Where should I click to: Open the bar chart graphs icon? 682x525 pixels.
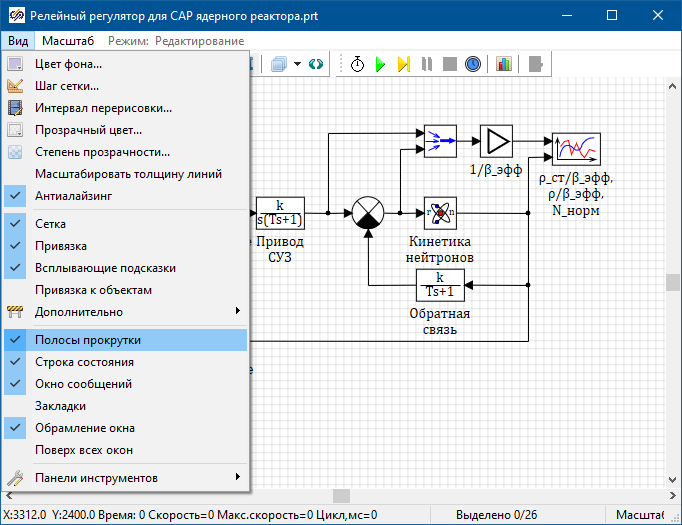point(503,64)
